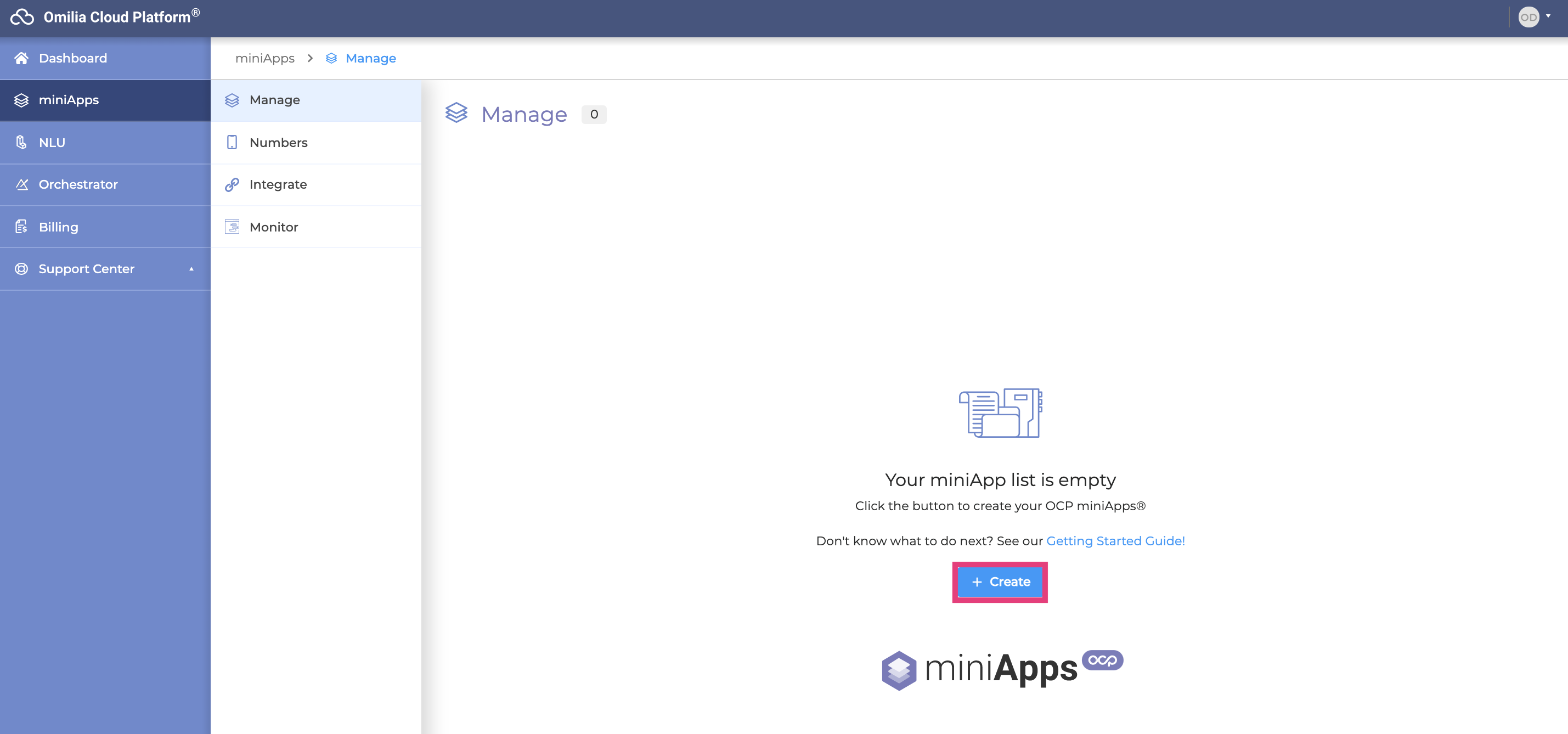The image size is (1568, 734).
Task: Click the large Manage heading icon
Action: point(456,113)
